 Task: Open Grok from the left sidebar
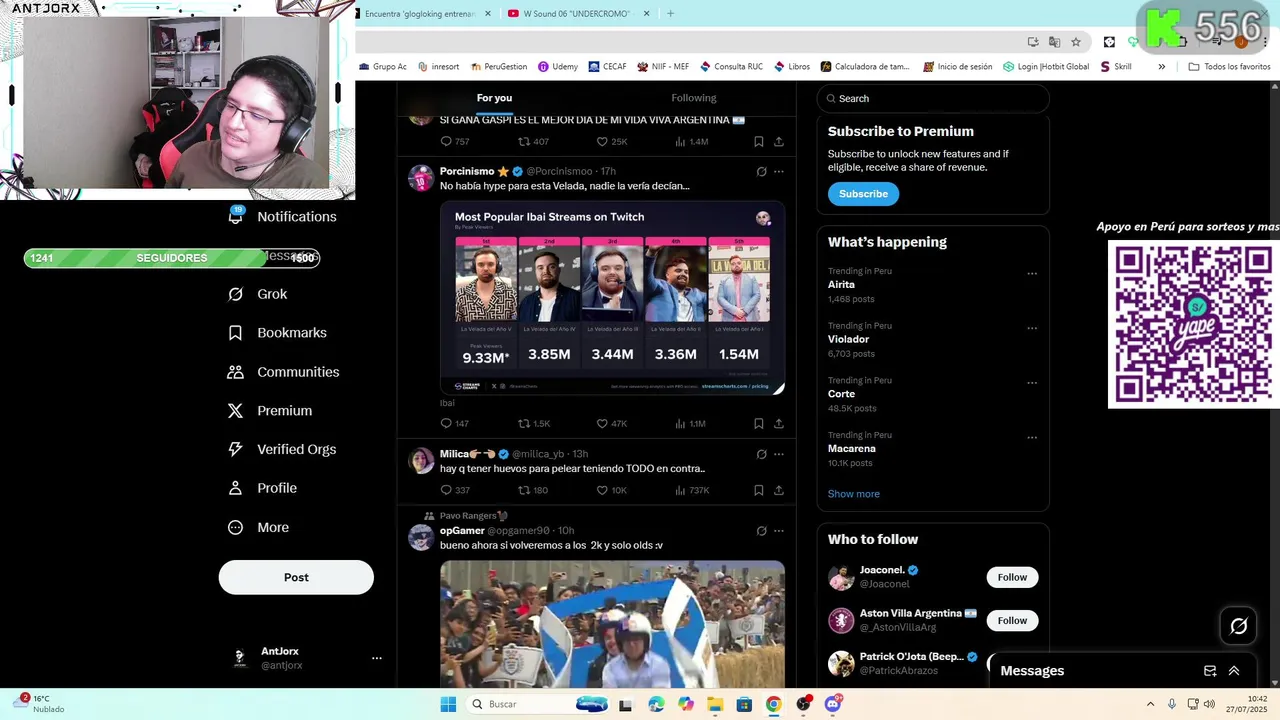pos(258,294)
